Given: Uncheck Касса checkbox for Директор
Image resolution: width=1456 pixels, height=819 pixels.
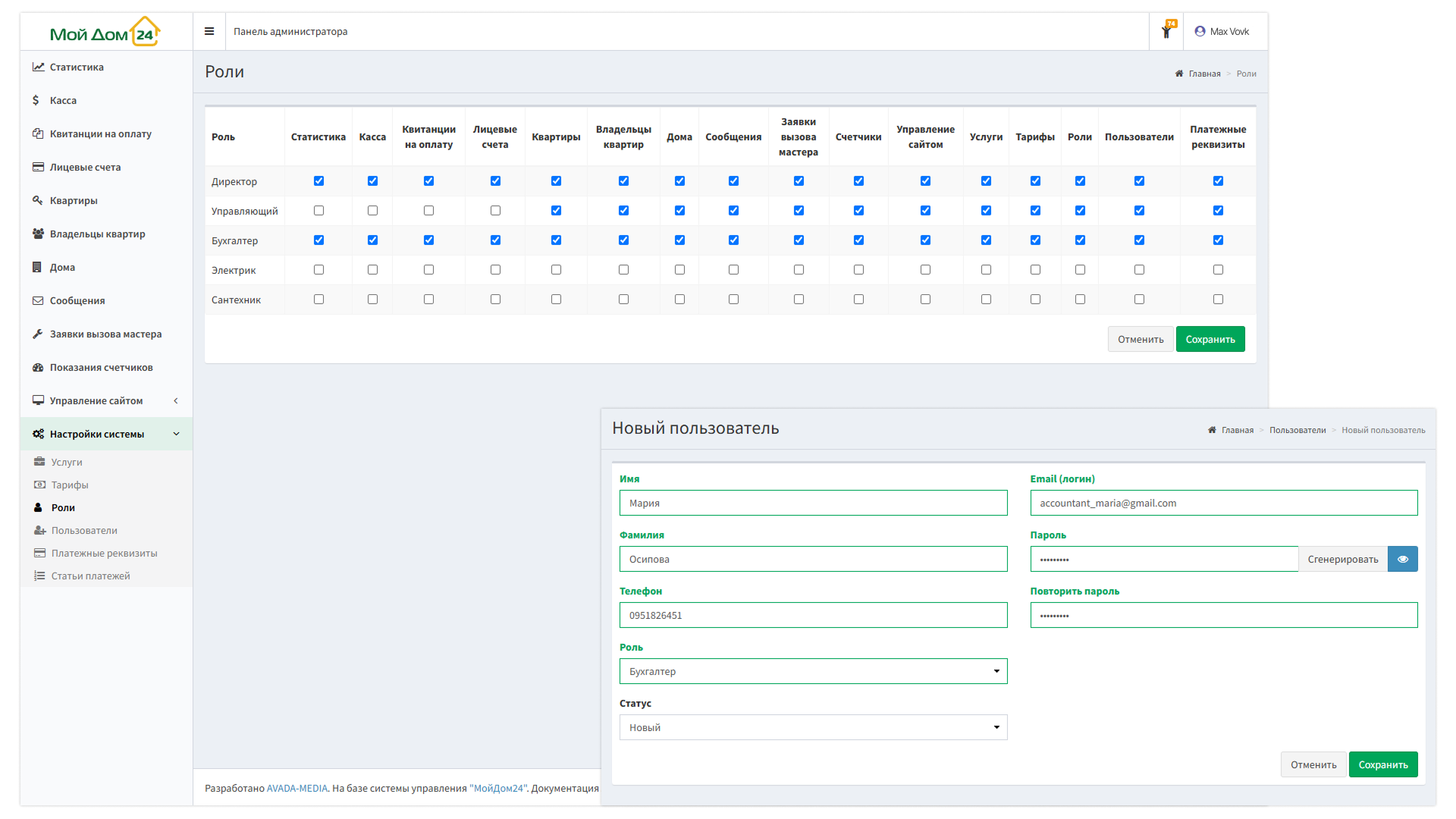Looking at the screenshot, I should point(372,181).
